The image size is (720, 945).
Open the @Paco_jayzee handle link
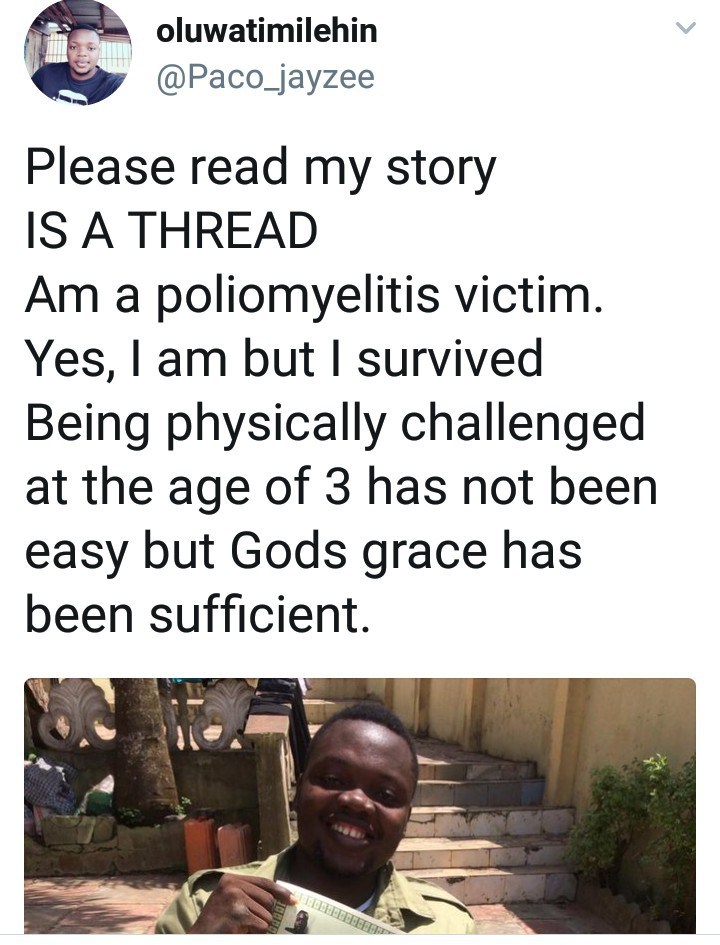(x=265, y=78)
